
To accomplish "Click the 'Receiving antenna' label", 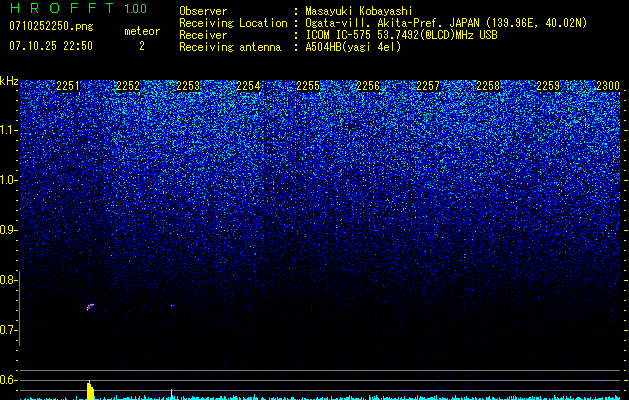I will click(230, 47).
